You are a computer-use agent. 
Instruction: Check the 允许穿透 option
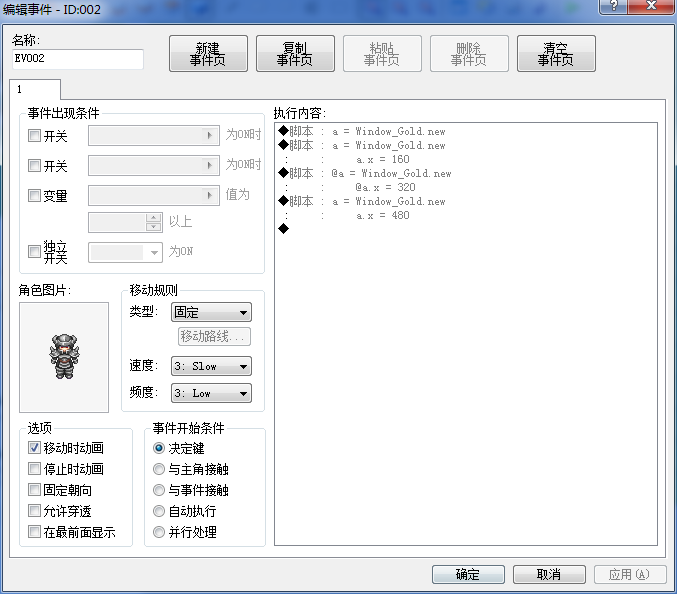point(34,511)
